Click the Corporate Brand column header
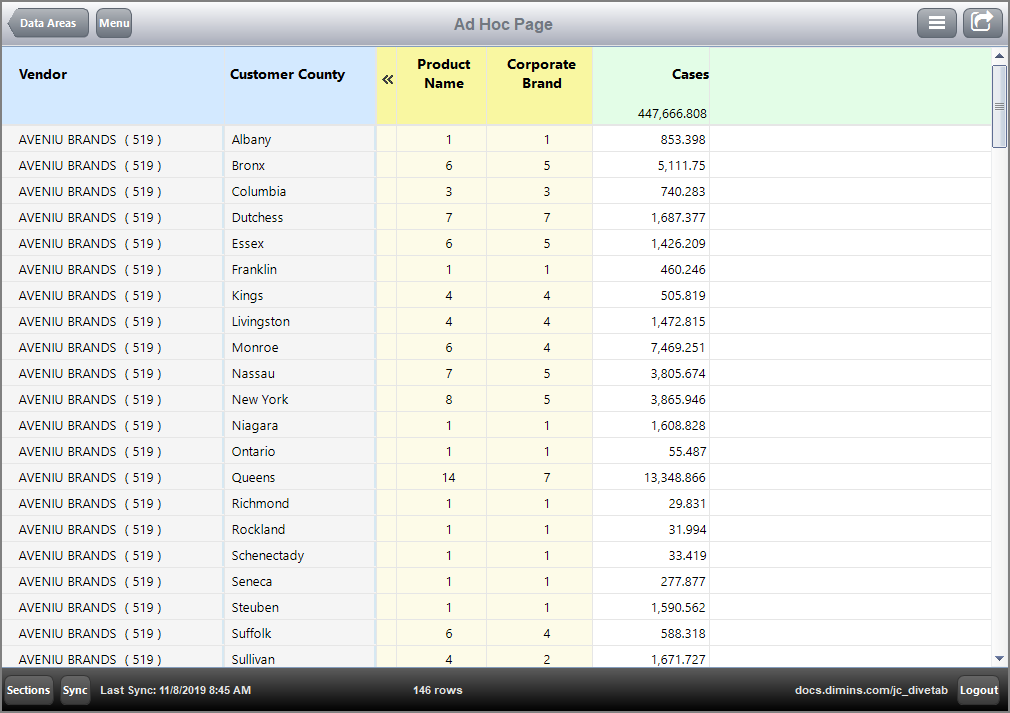This screenshot has width=1010, height=713. pos(540,74)
